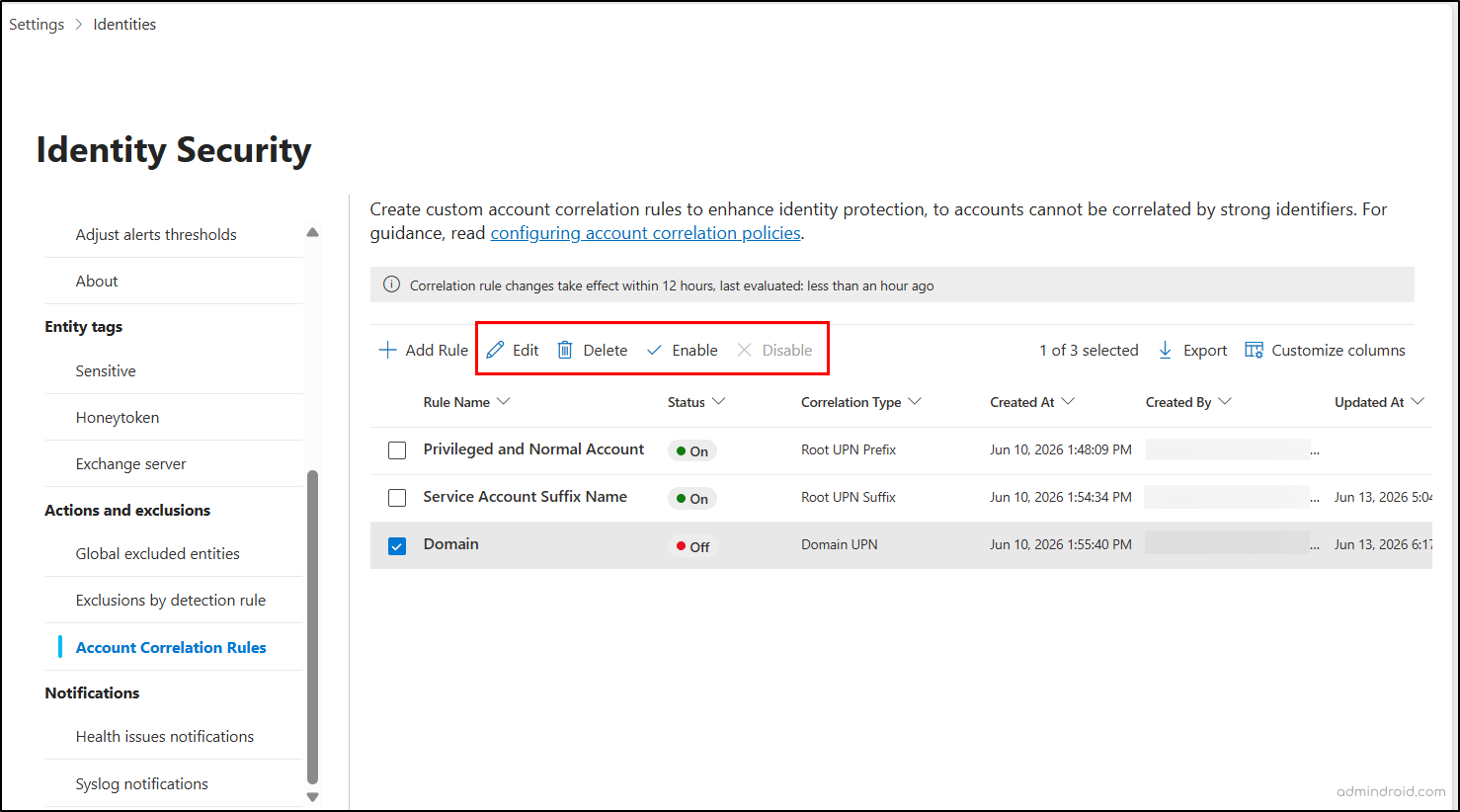Open Syslog notifications page
Image resolution: width=1460 pixels, height=812 pixels.
[142, 783]
